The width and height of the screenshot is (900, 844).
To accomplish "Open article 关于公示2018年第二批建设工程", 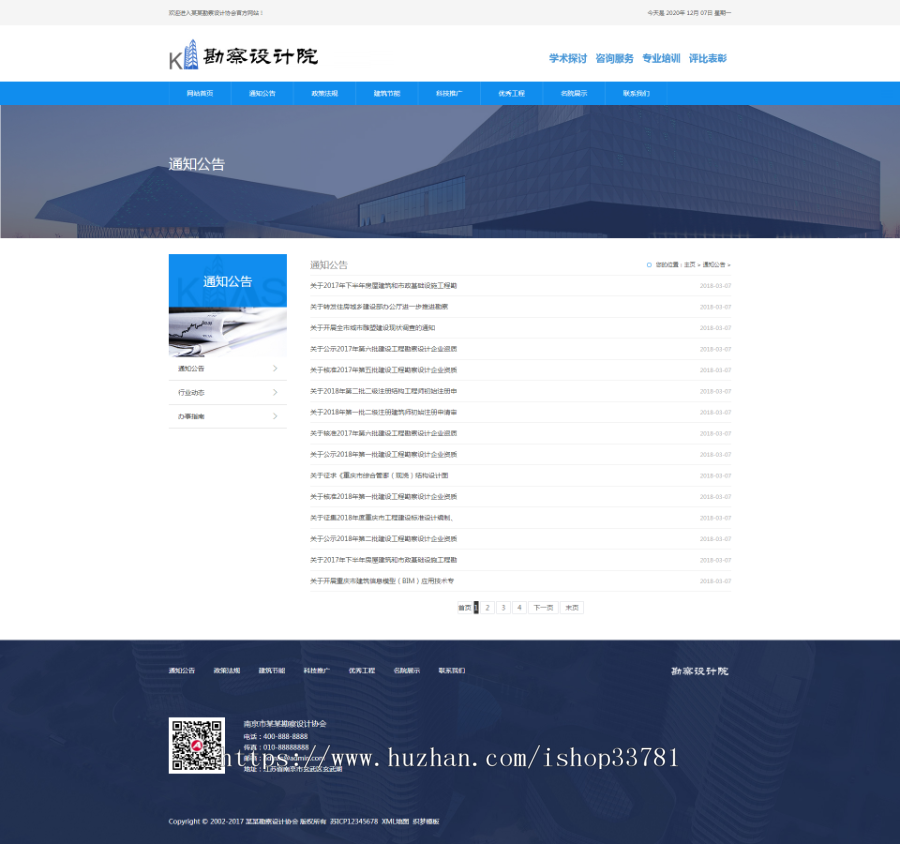I will [383, 539].
